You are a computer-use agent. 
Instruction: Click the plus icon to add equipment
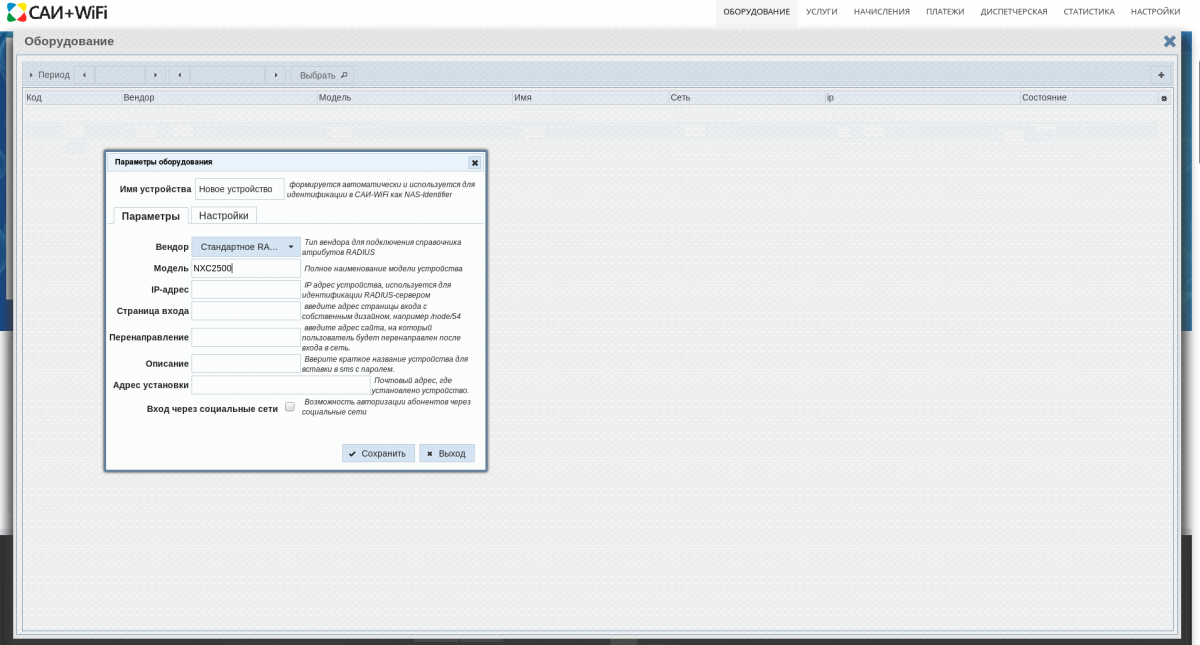tap(1160, 75)
